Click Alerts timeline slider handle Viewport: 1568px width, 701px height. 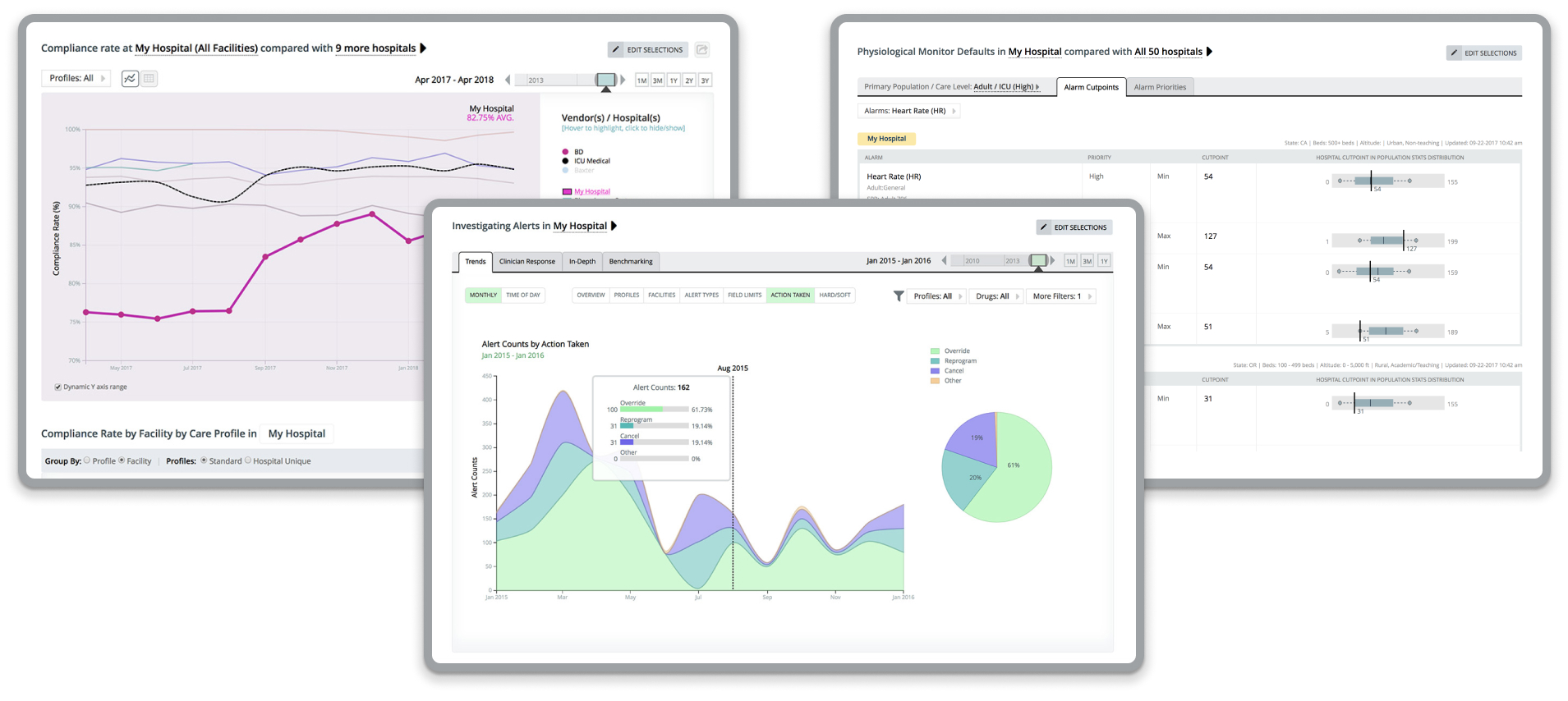pyautogui.click(x=1038, y=261)
